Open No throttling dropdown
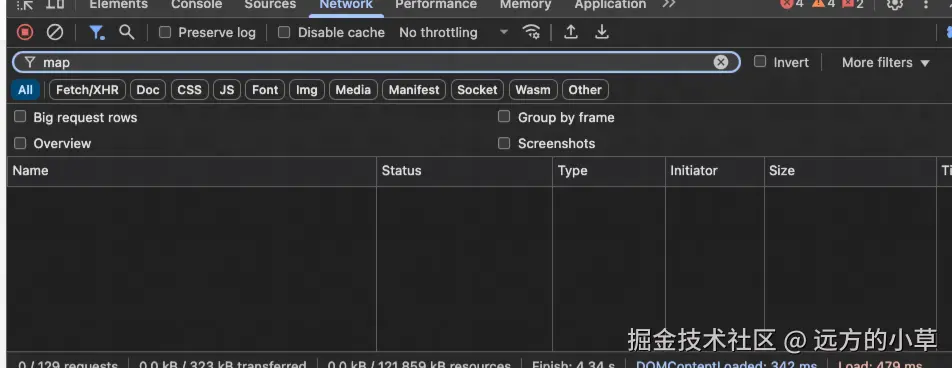952x368 pixels. point(453,32)
